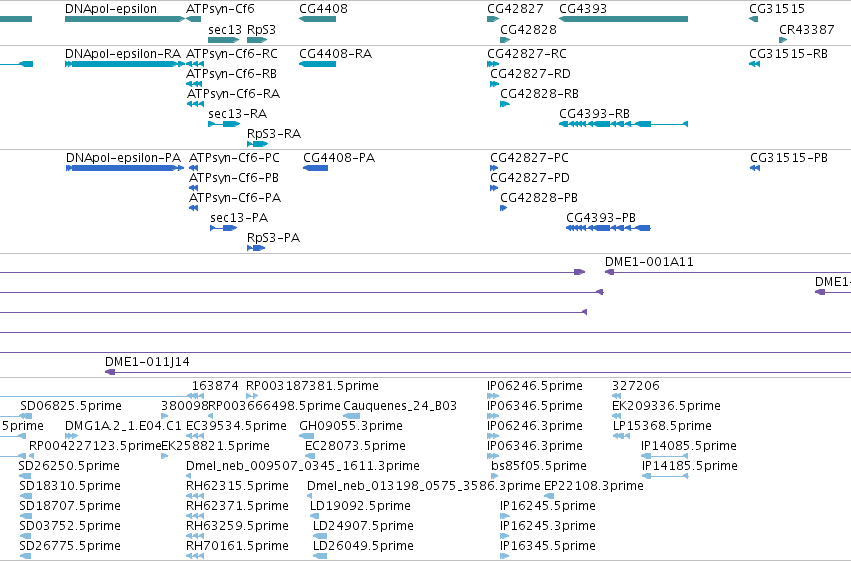Click the ATPsyn-Cf6-RA transcript label
The width and height of the screenshot is (851, 561).
coord(233,94)
